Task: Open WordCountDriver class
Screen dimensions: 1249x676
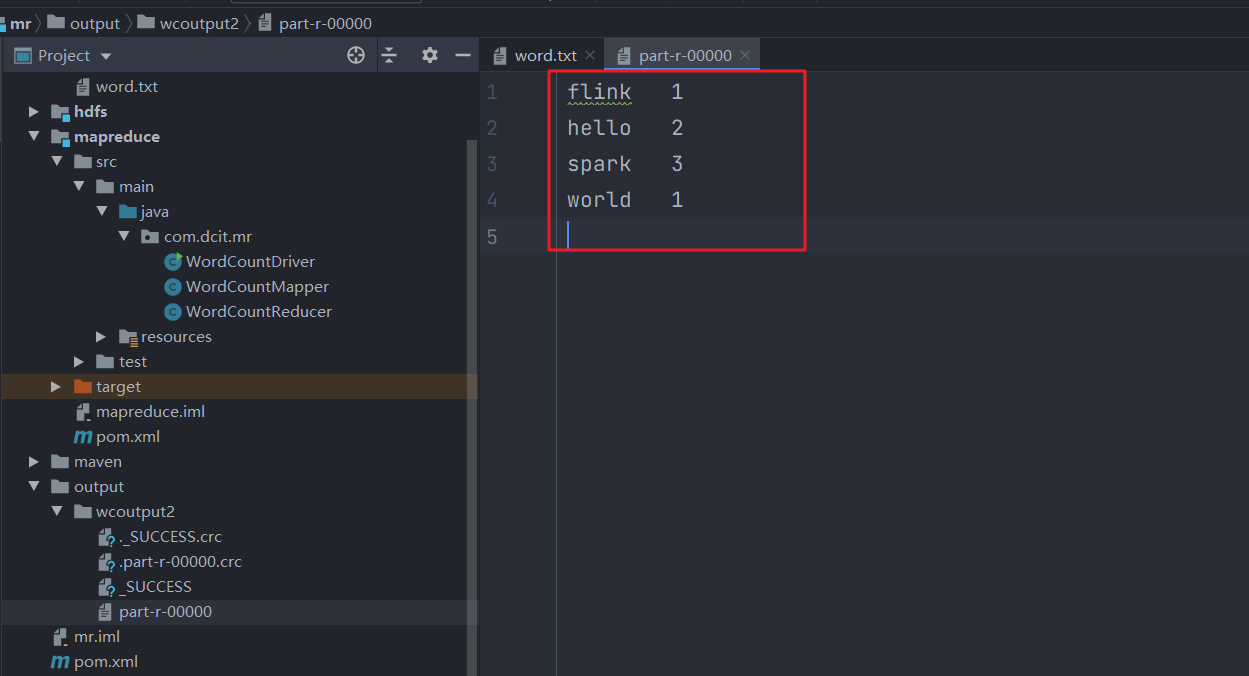Action: [x=250, y=262]
